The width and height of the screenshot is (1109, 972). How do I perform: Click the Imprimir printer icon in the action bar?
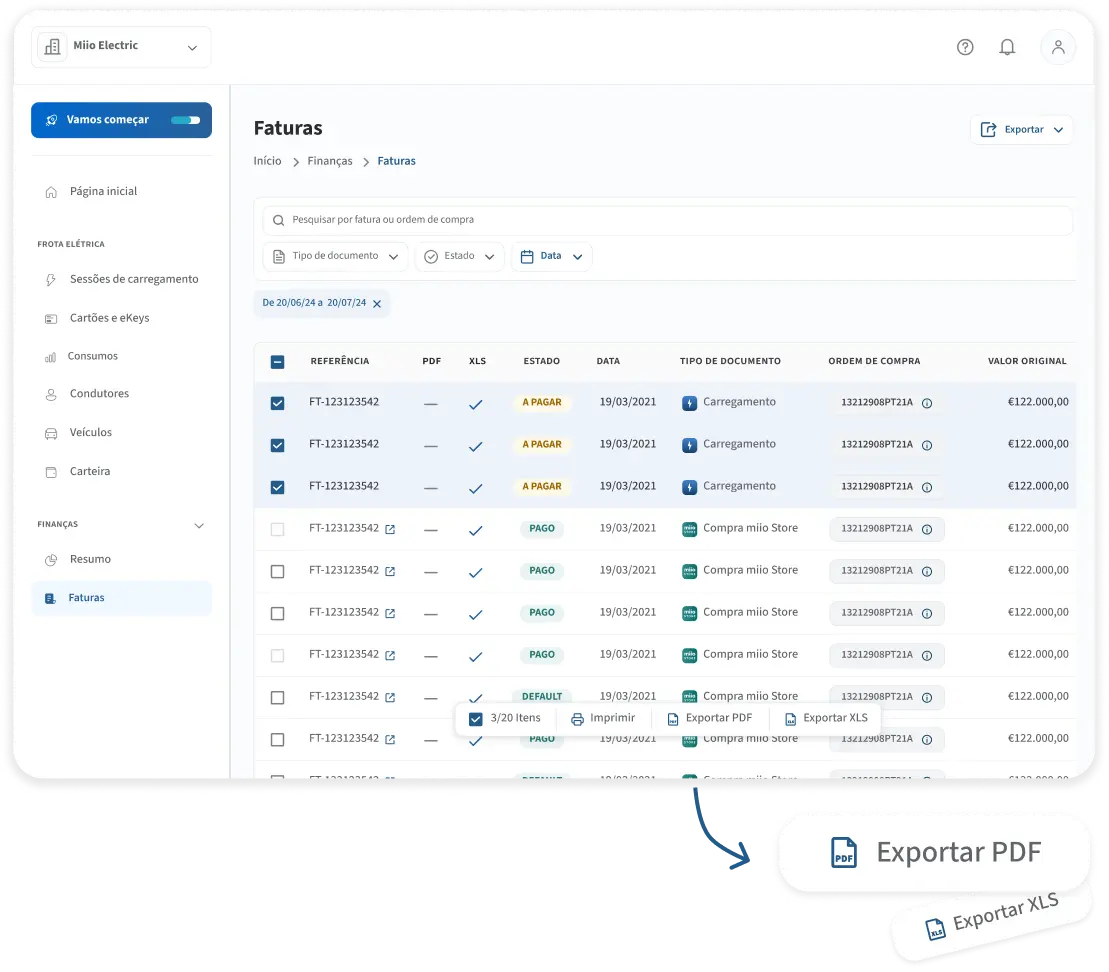(575, 718)
